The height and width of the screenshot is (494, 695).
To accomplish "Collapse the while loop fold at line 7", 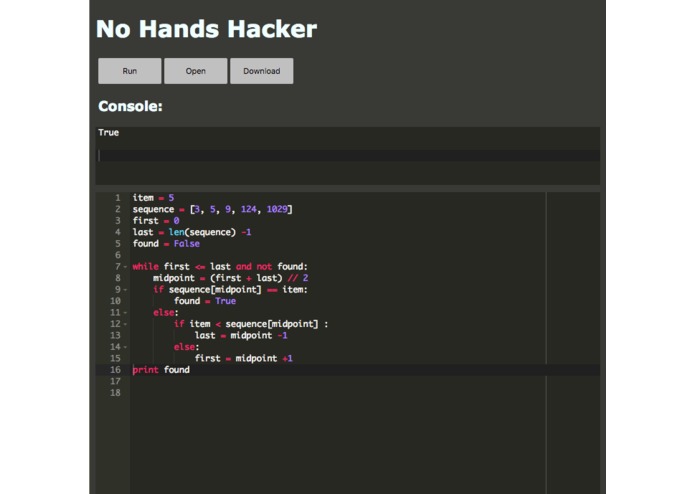I will 125,267.
